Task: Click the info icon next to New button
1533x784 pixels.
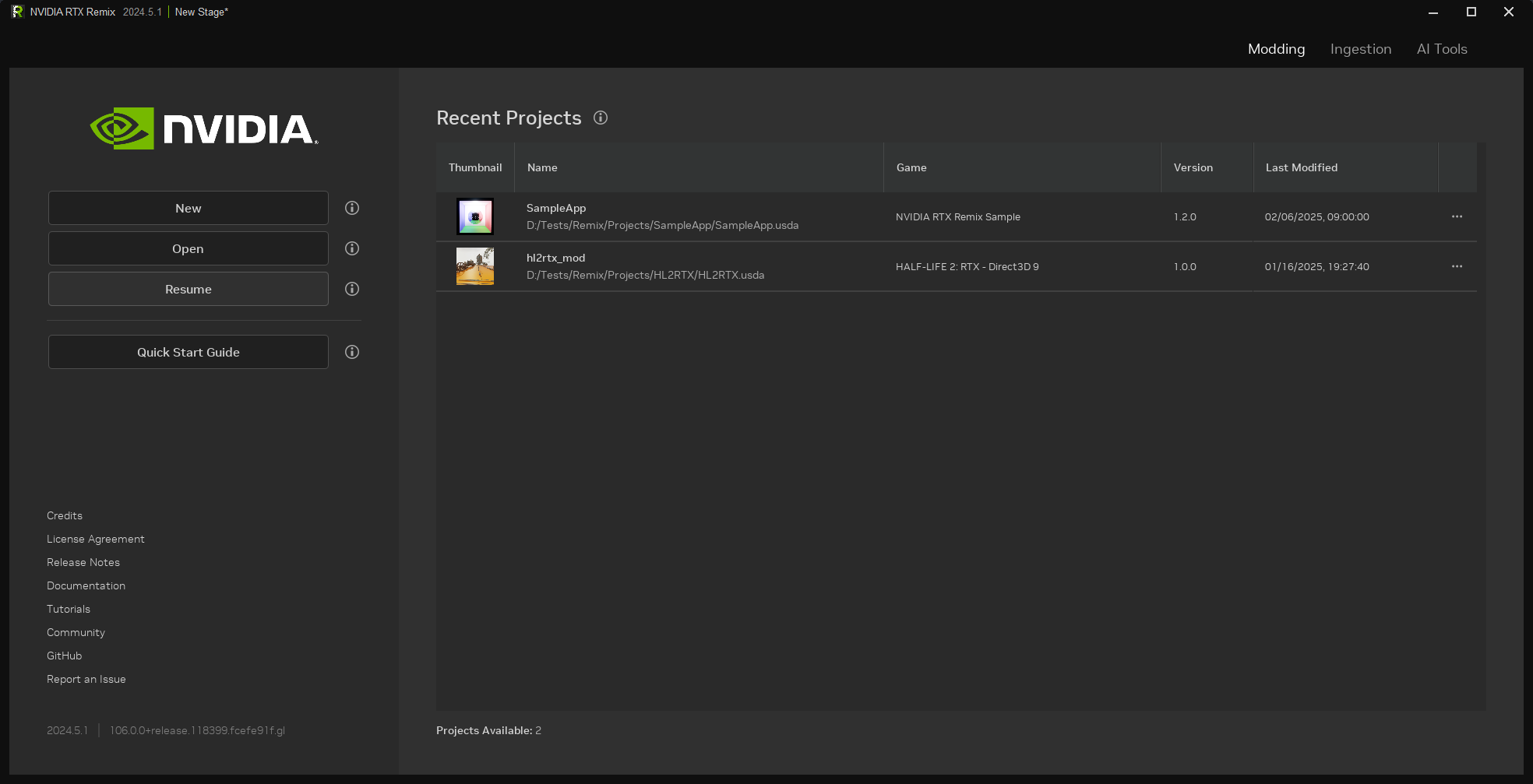Action: point(352,208)
